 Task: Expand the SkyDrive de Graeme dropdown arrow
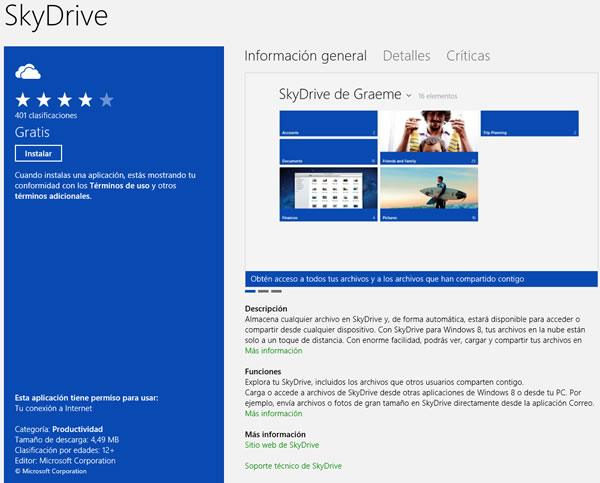[x=409, y=95]
